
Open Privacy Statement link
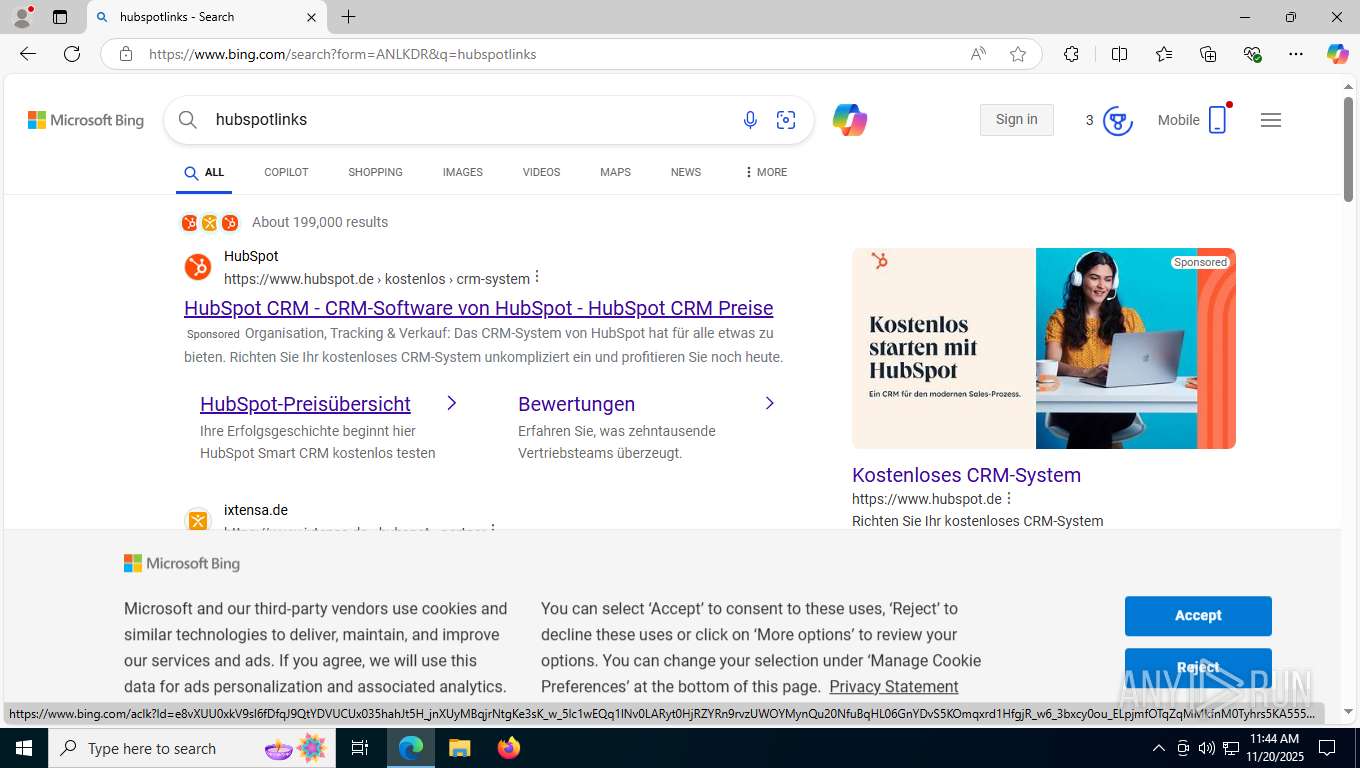[894, 686]
